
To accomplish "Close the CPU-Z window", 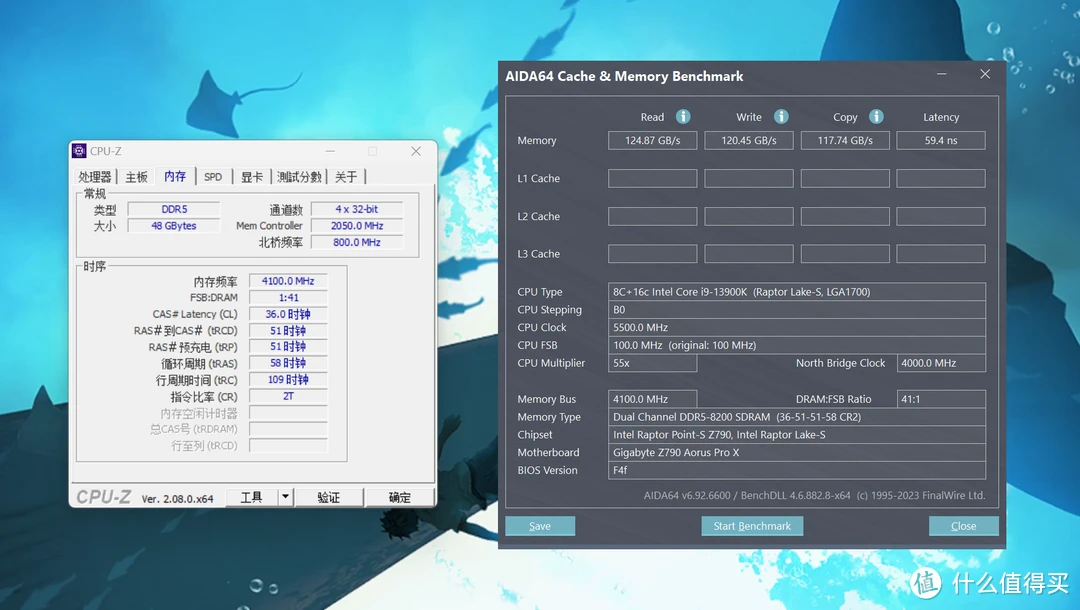I will pos(416,151).
